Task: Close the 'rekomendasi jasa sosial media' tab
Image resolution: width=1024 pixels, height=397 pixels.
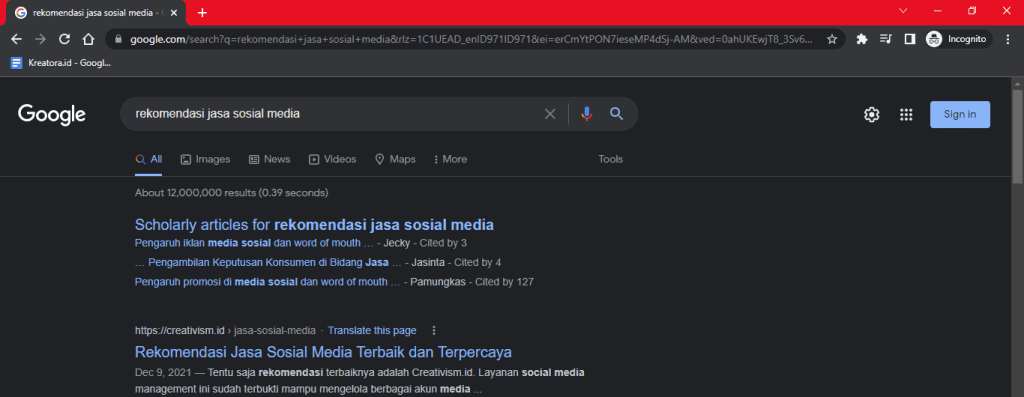Action: [175, 12]
